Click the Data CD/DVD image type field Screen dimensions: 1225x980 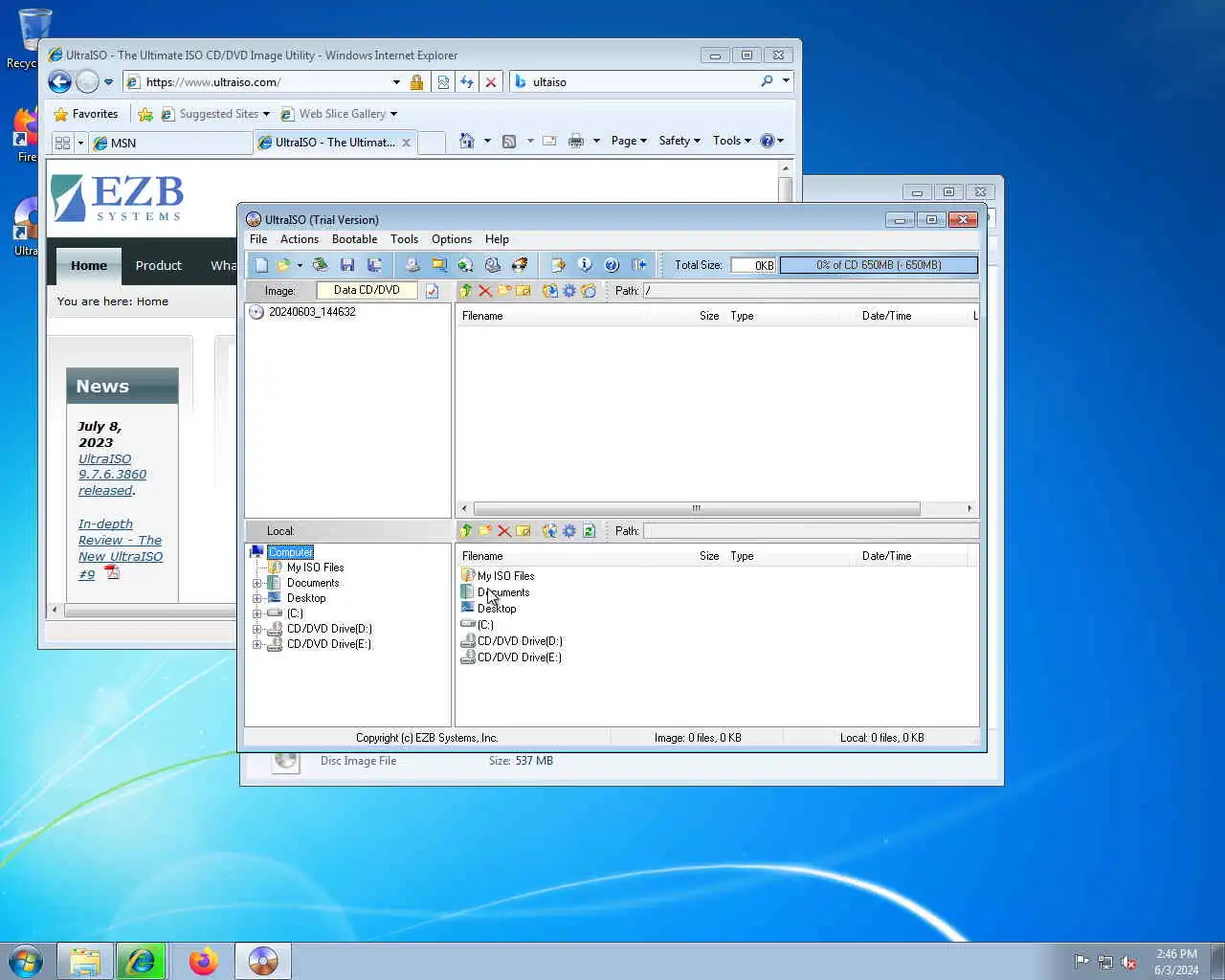367,290
